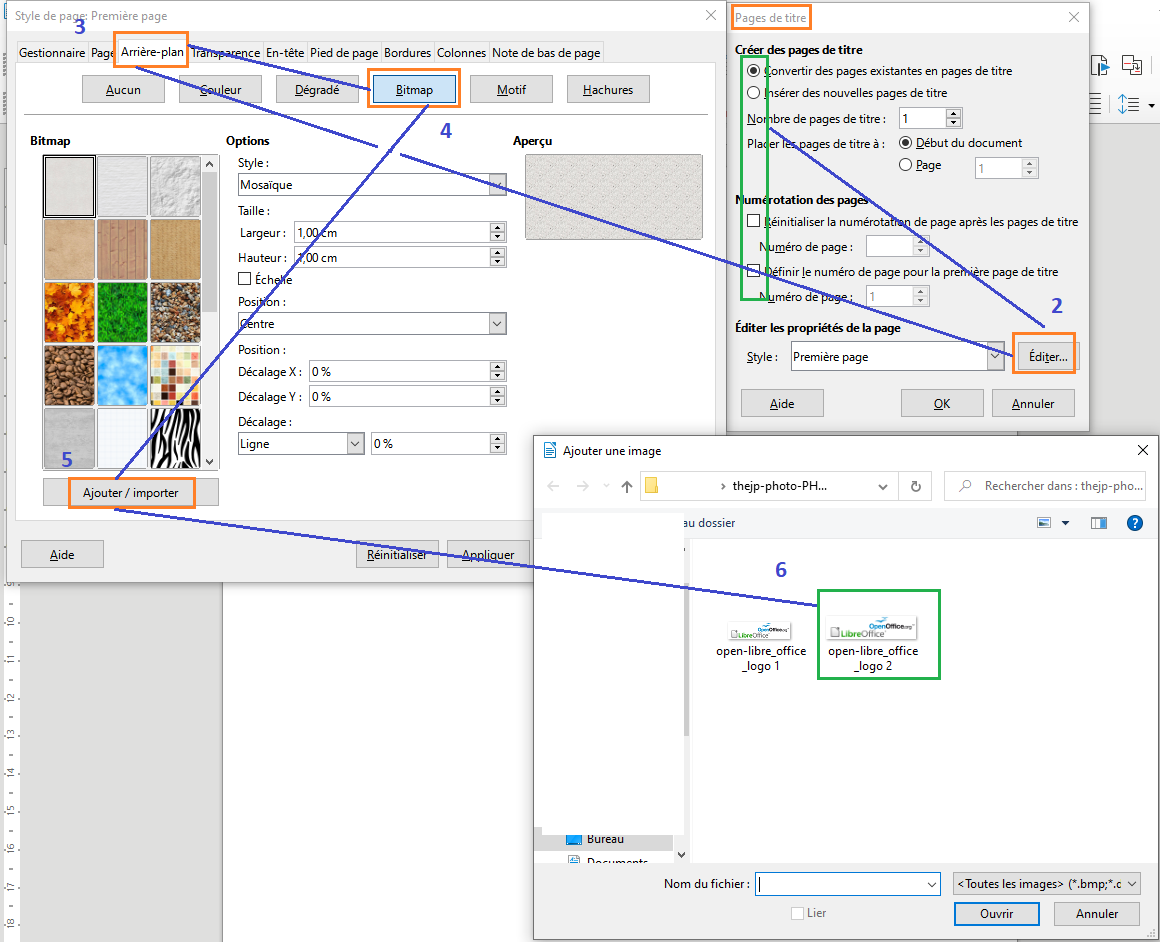1160x942 pixels.
Task: Go back in Ajouter une image dialog
Action: [553, 486]
